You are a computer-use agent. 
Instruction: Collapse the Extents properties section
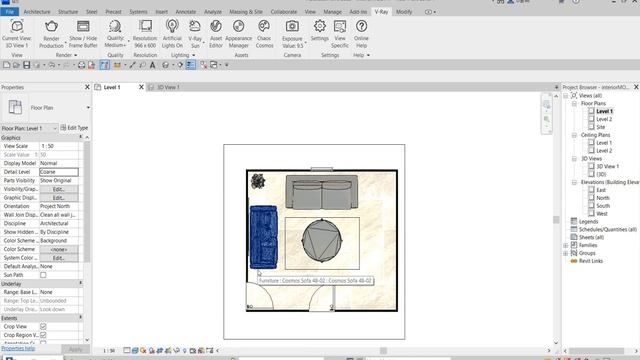(80, 318)
